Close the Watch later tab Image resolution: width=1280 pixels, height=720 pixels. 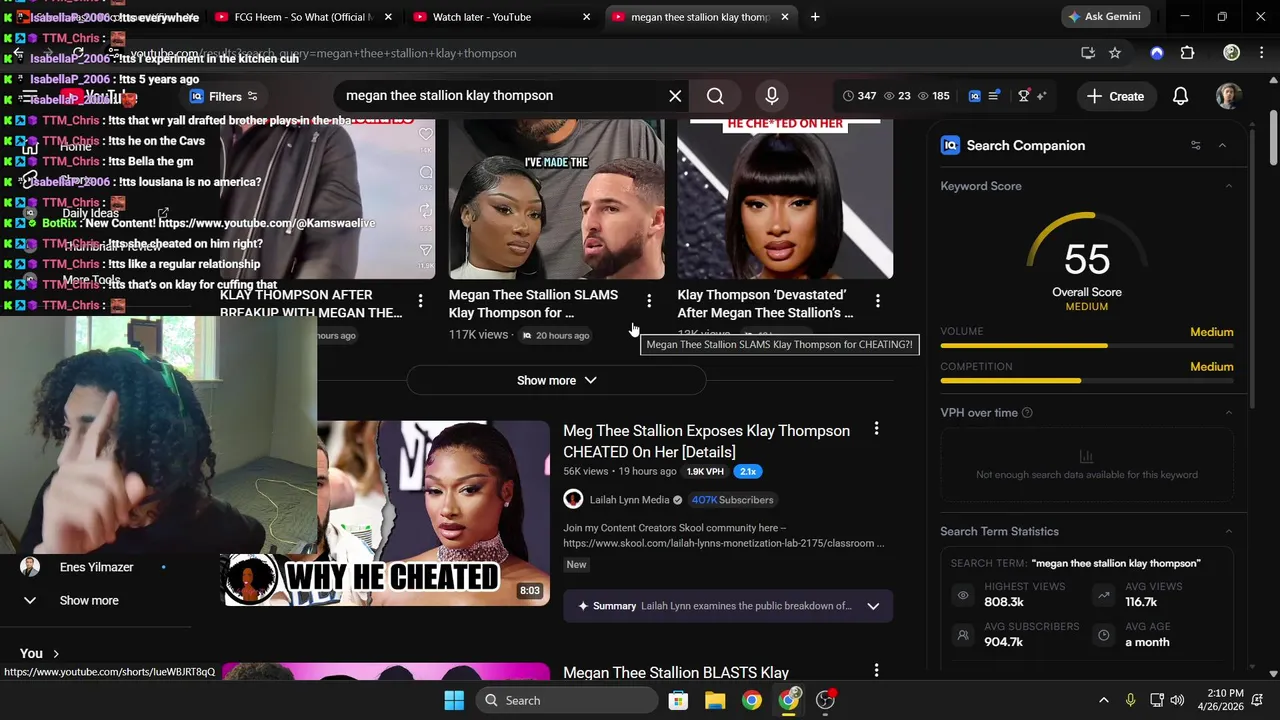click(587, 17)
